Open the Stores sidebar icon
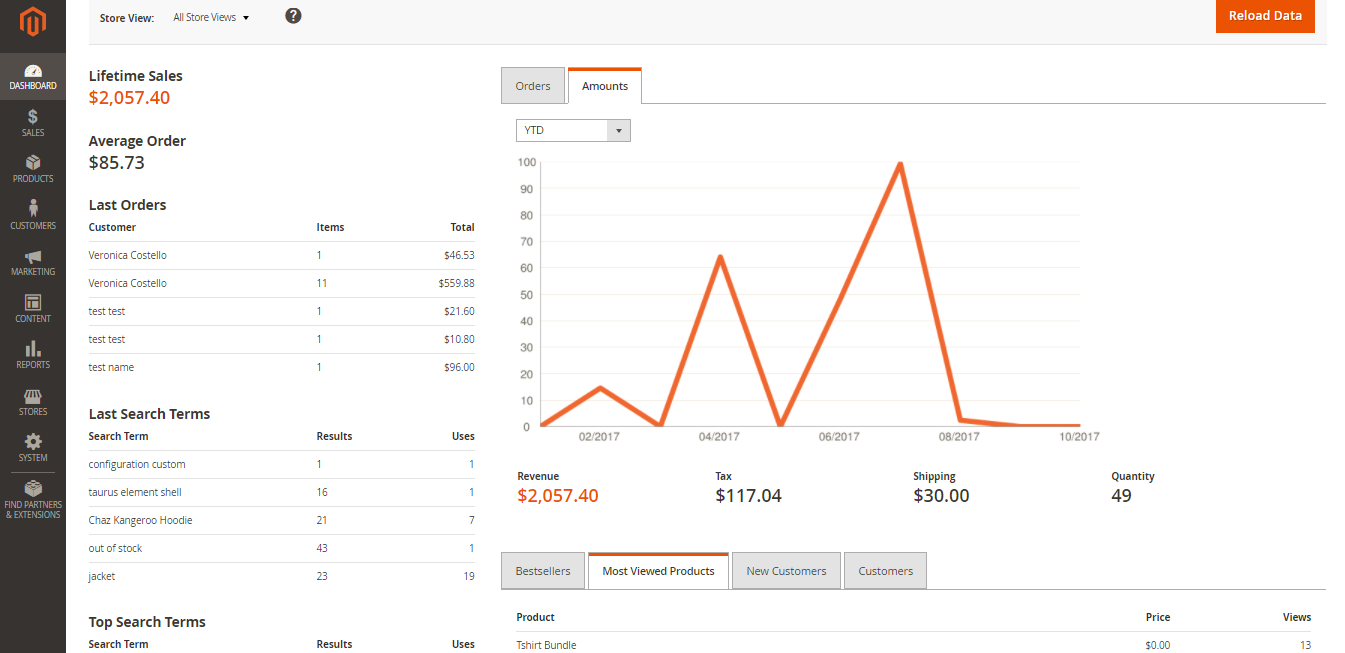The height and width of the screenshot is (653, 1345). 33,396
